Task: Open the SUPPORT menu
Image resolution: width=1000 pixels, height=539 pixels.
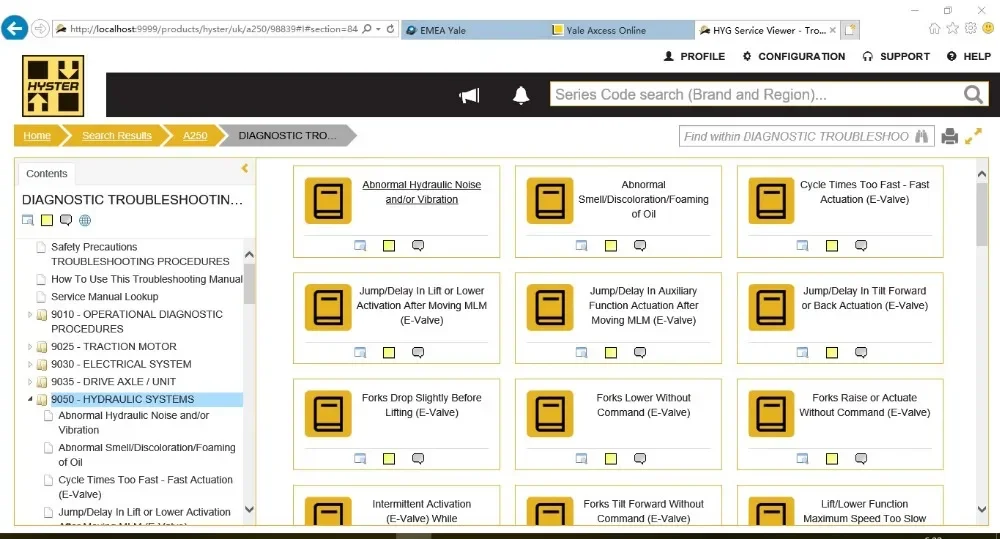Action: 896,56
